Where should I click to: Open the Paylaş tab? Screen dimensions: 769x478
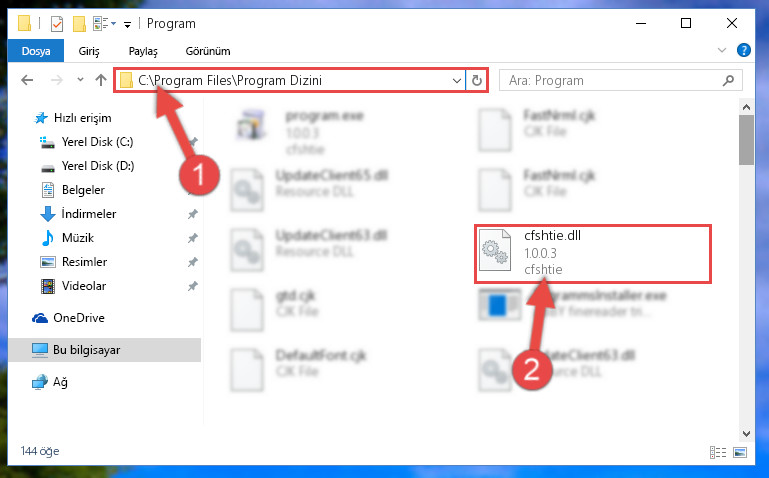coord(143,51)
